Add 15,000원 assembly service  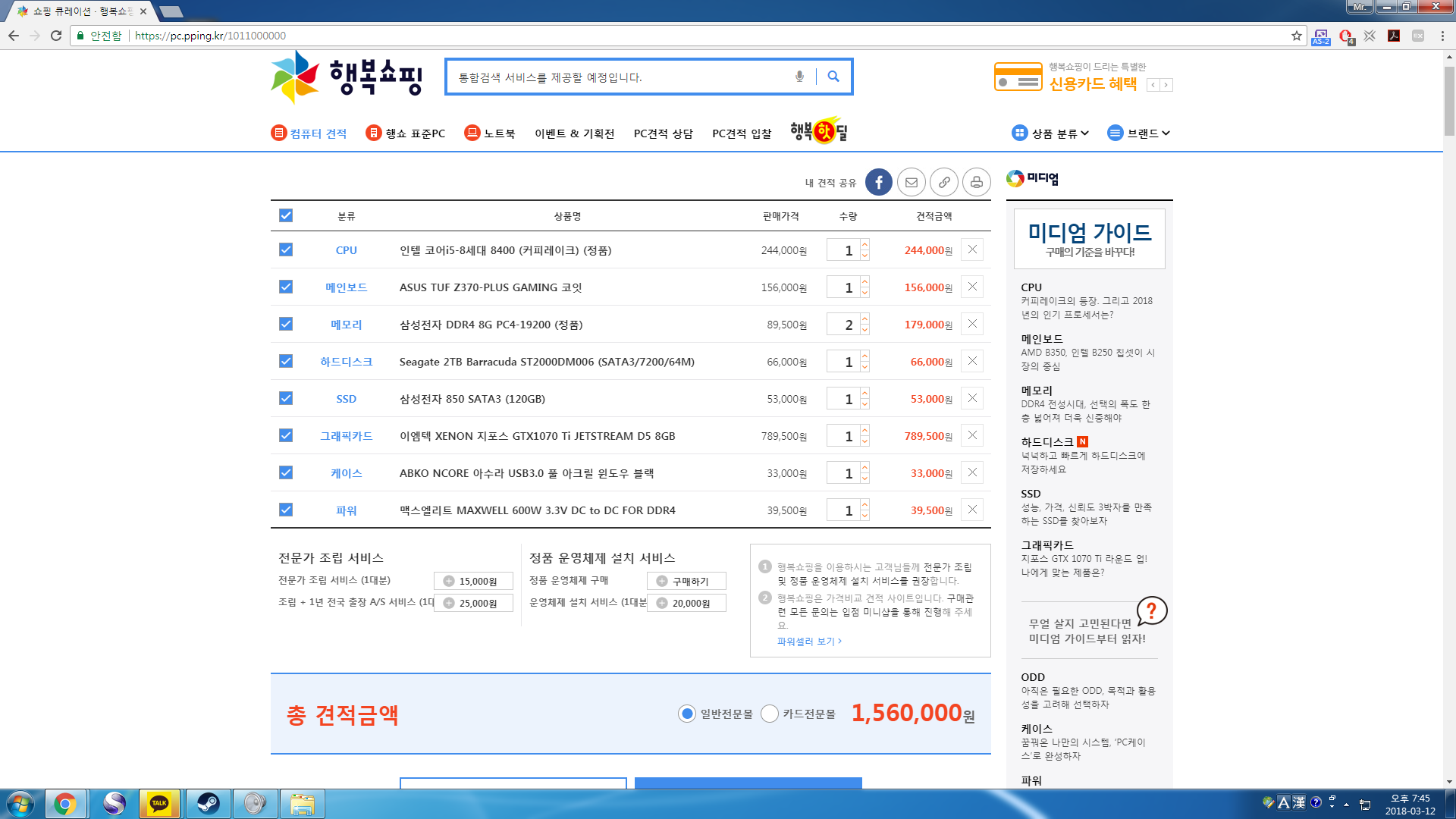[x=473, y=581]
